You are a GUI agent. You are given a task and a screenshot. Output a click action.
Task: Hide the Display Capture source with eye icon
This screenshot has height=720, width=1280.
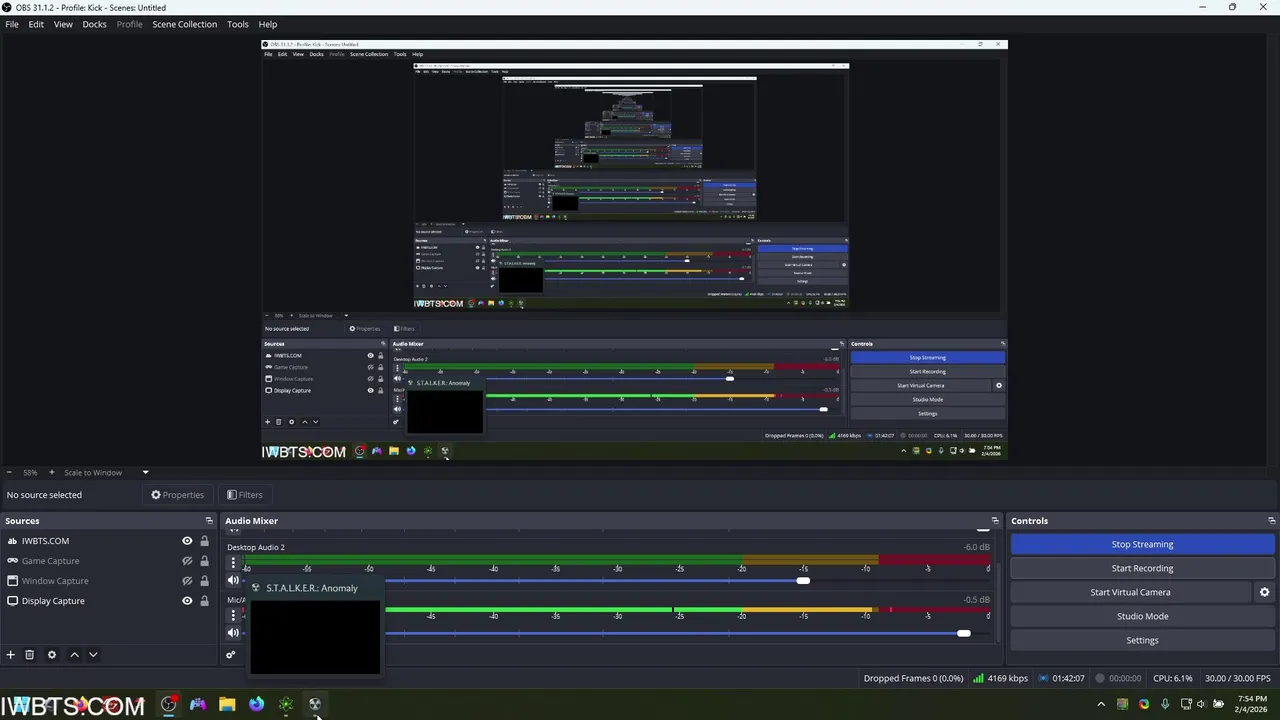click(187, 601)
